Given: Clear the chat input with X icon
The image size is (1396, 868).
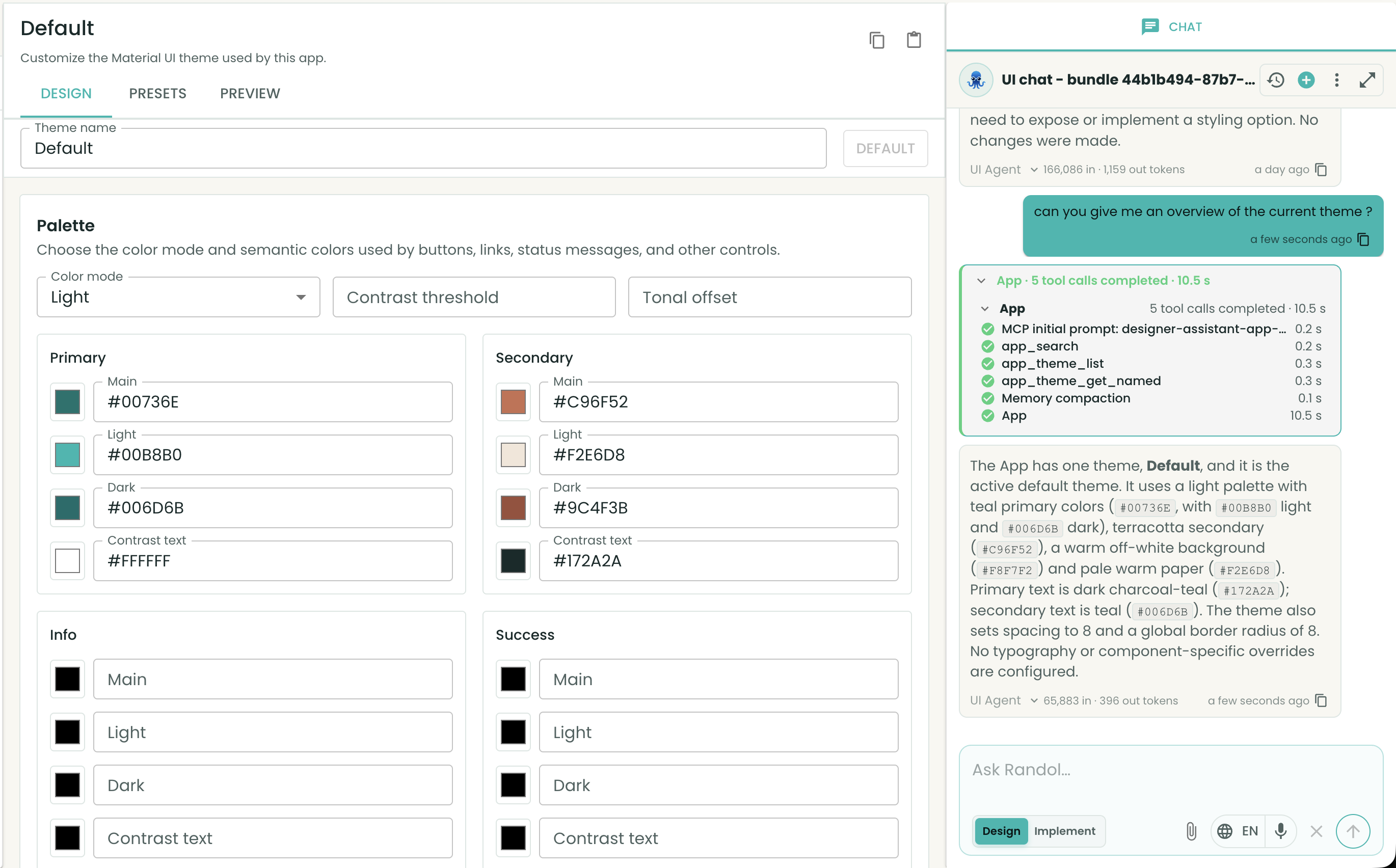Looking at the screenshot, I should tap(1316, 831).
